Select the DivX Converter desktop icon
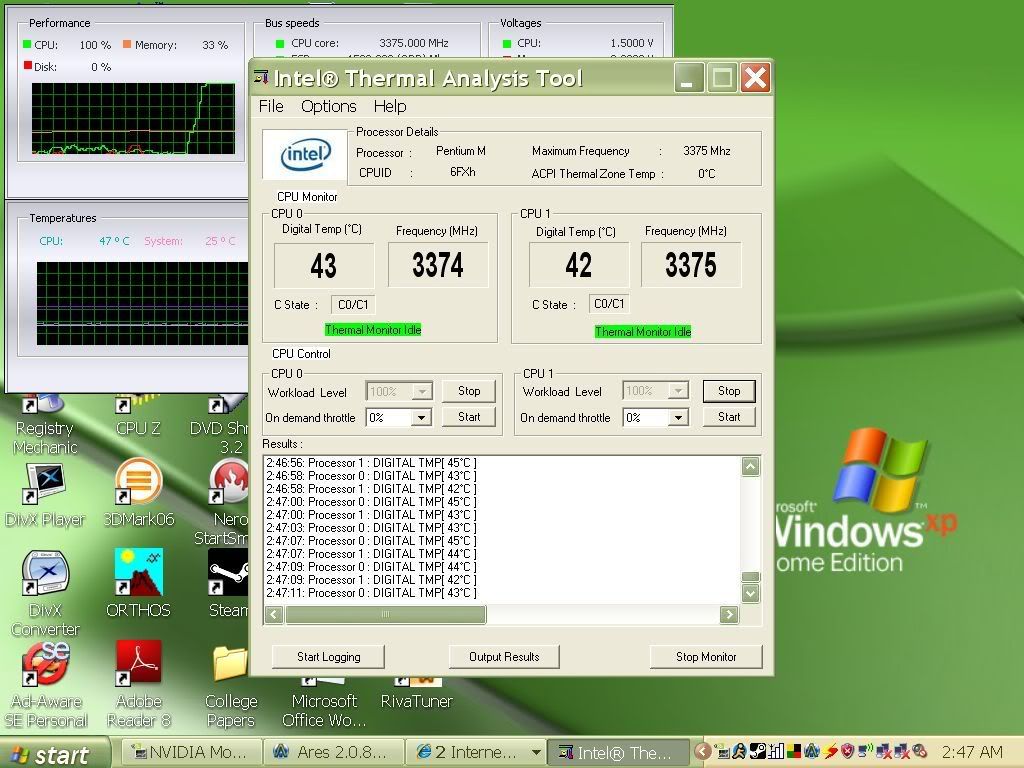Screen dimensions: 1024x768 [x=45, y=593]
